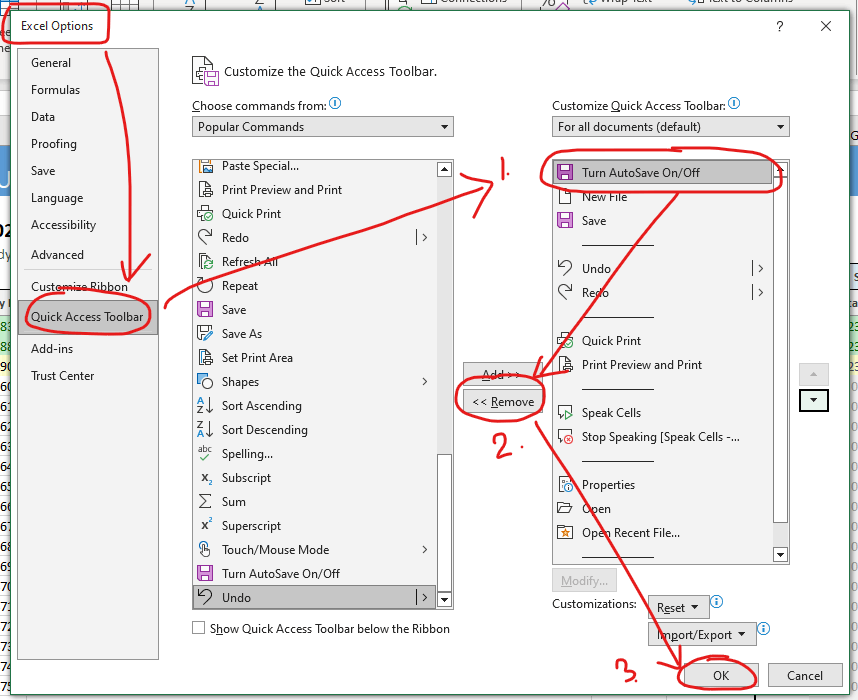Select Set Print Area command
Viewport: 858px width, 700px height.
[x=315, y=358]
